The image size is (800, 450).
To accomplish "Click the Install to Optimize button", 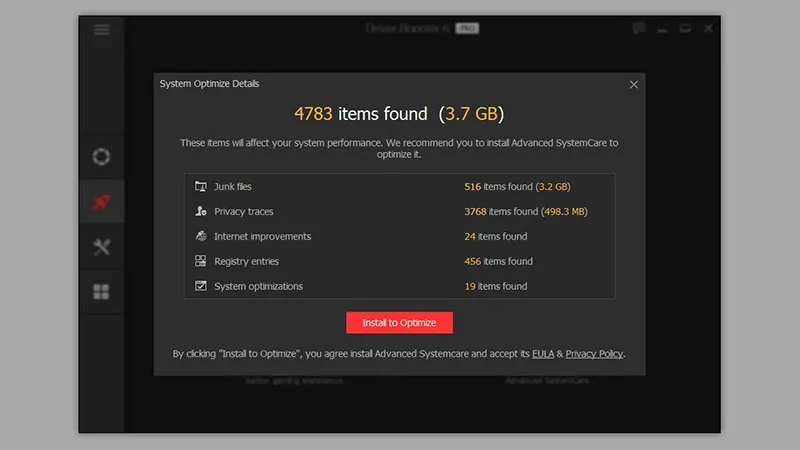I will 399,323.
